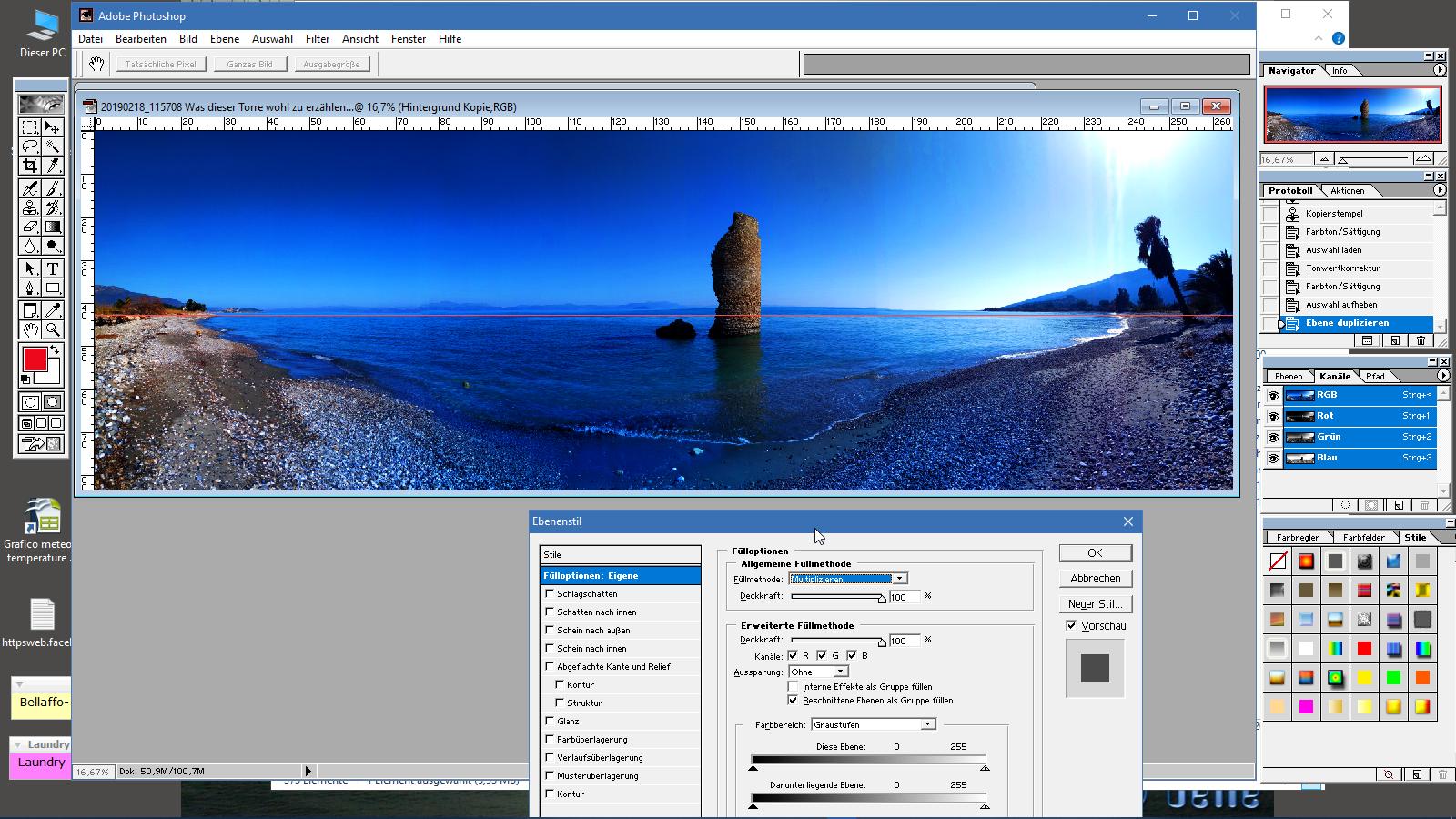
Task: Select the Crop tool in the toolbox
Action: (30, 165)
